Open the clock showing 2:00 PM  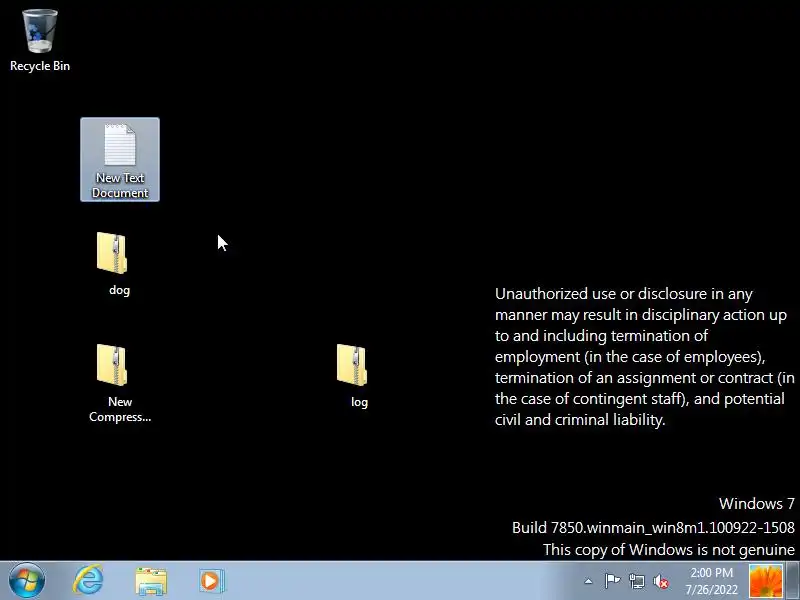(x=712, y=581)
